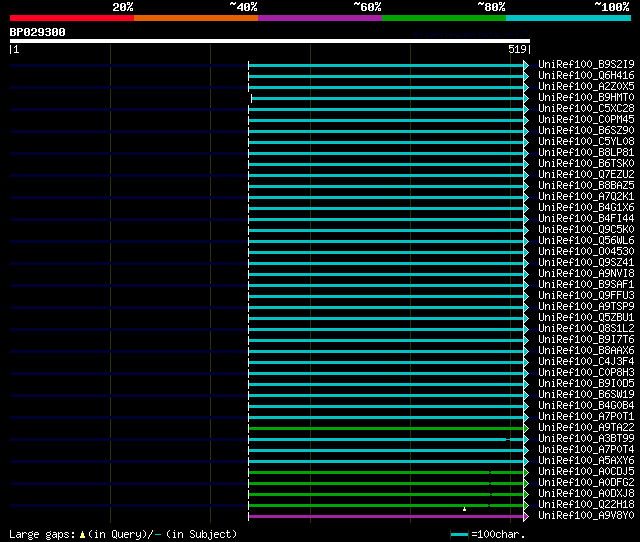Select label UniRef100_A7P0T4
Viewport: 640px width, 542px height.
tap(586, 450)
